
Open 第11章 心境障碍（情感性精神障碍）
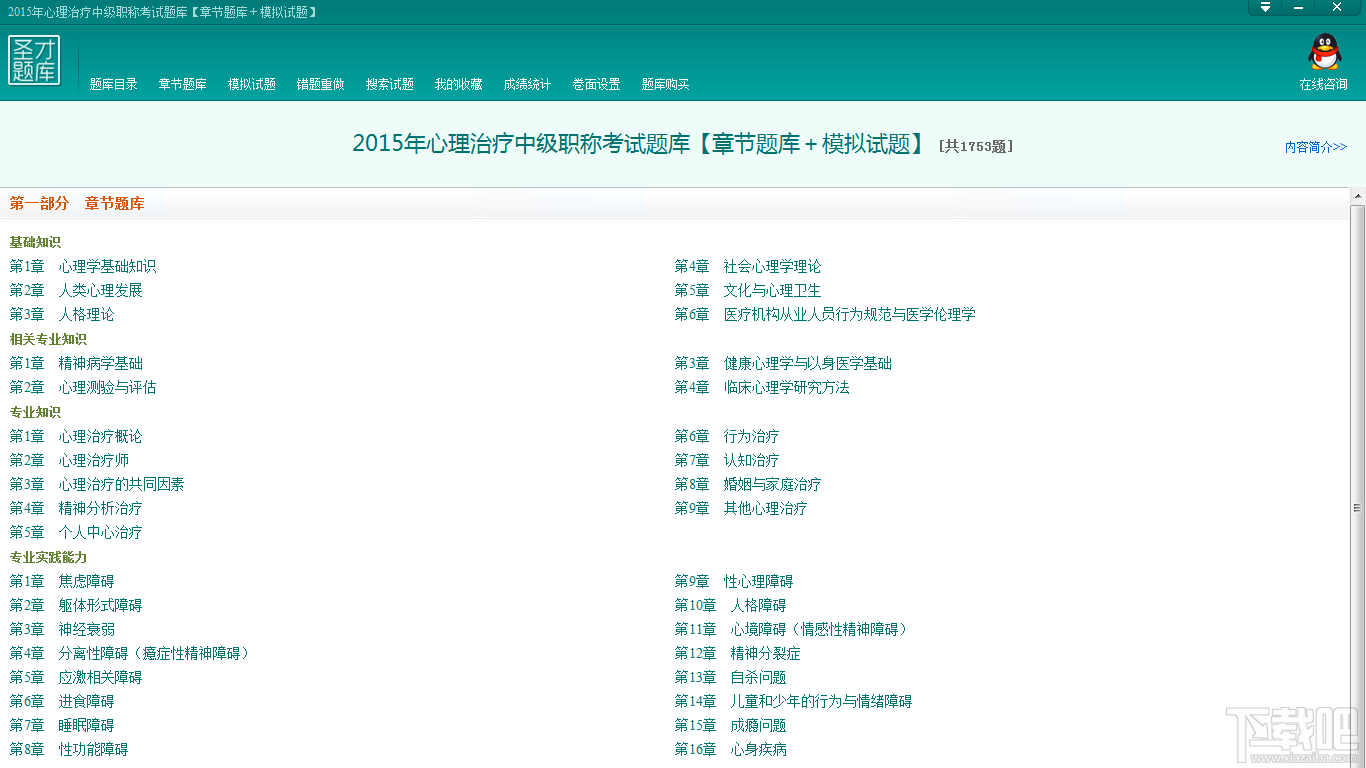tap(793, 629)
